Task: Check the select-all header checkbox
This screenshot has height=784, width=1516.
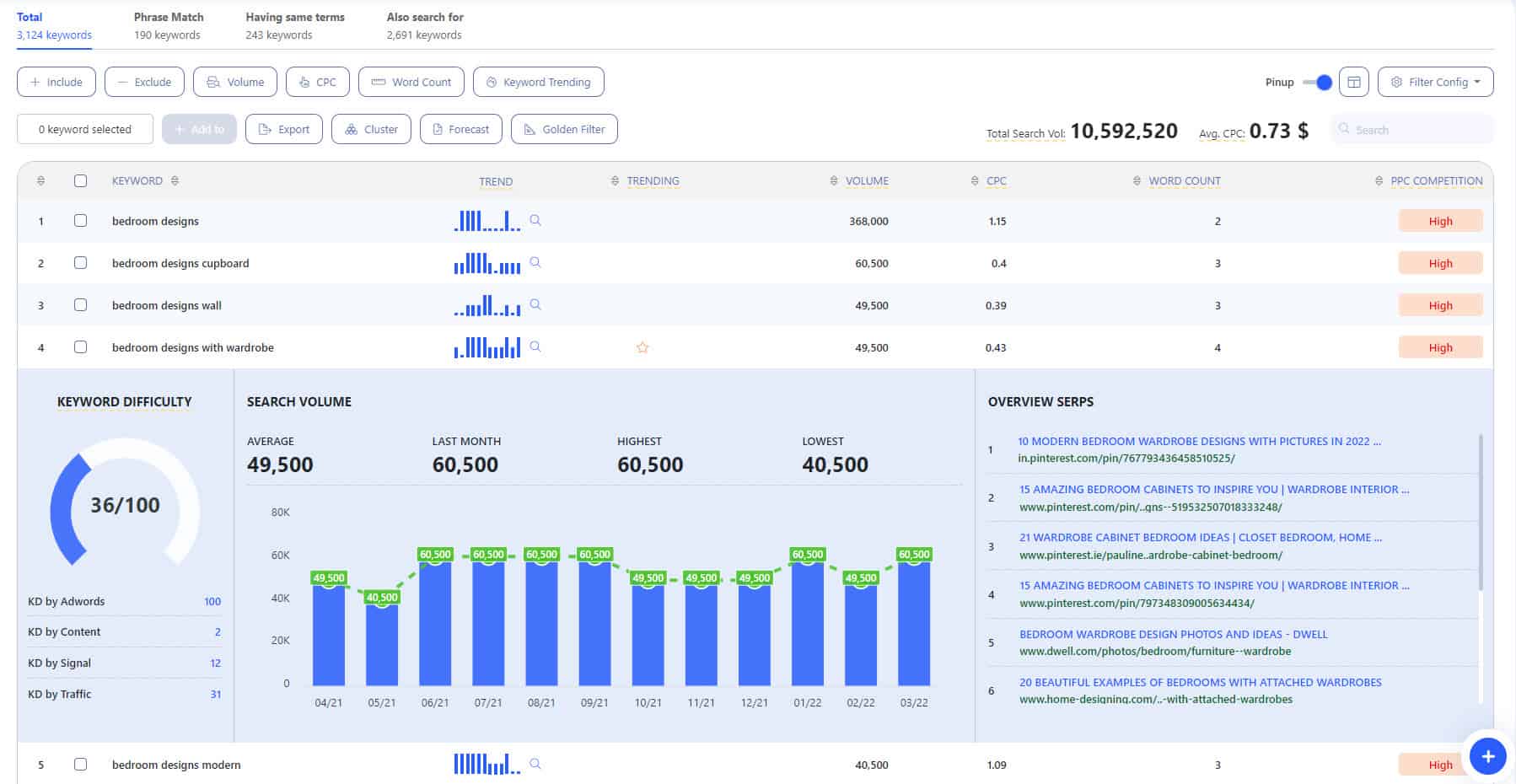Action: point(80,181)
